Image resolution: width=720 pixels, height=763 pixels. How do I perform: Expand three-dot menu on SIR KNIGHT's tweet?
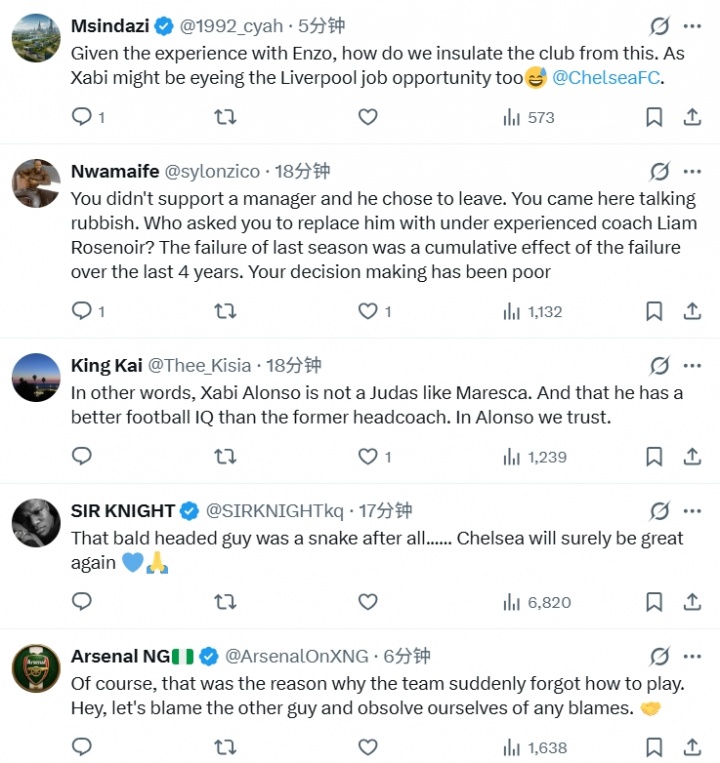(x=692, y=511)
